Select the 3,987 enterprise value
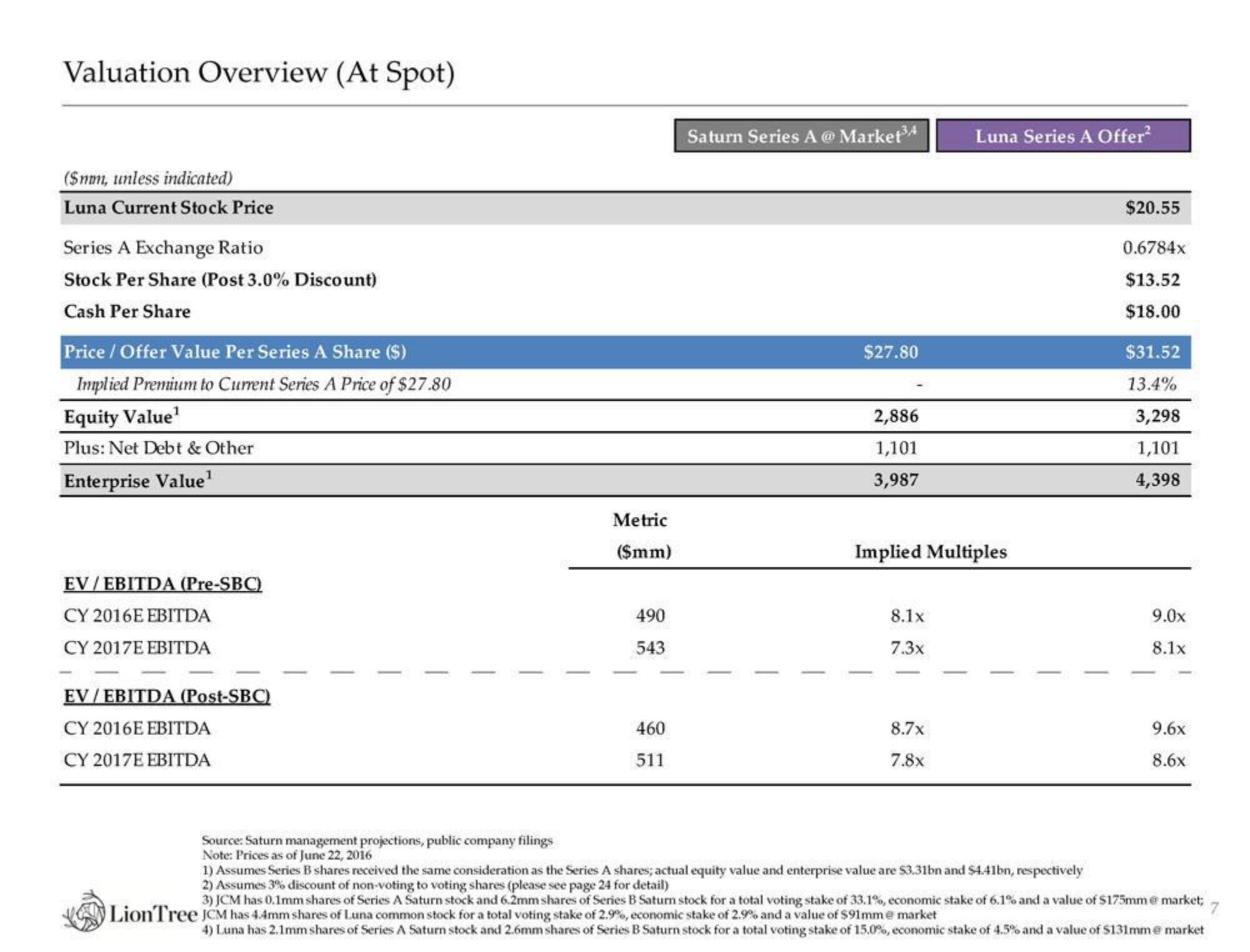1250x952 pixels. (896, 480)
